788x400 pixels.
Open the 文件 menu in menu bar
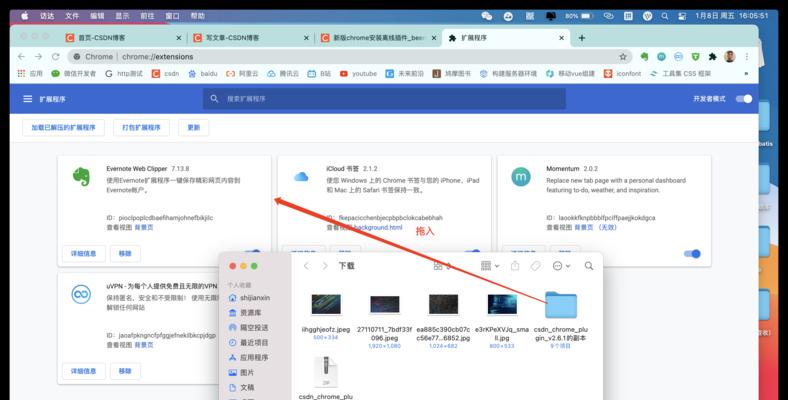point(72,16)
